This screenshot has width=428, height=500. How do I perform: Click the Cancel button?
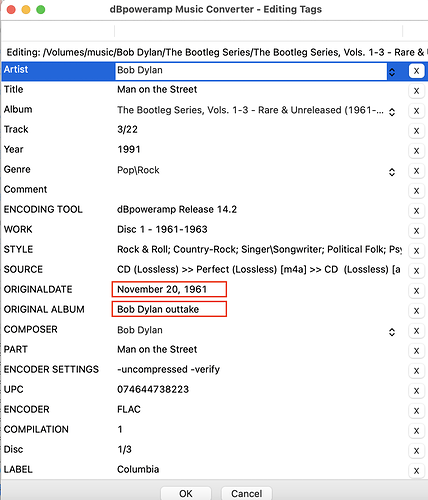247,493
